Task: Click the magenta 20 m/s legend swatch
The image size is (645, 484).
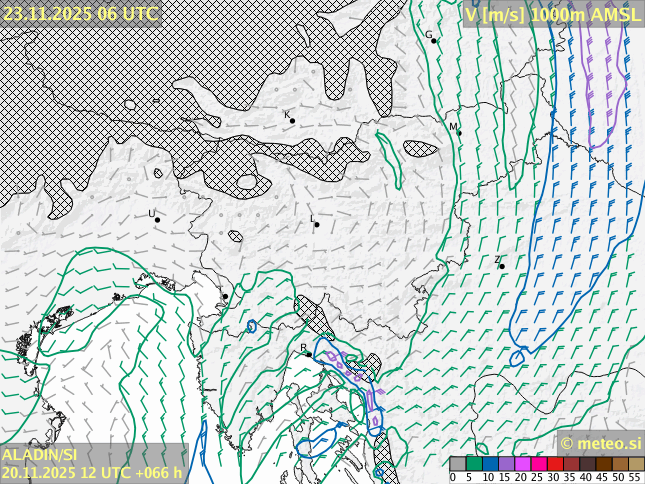Action: coord(522,464)
